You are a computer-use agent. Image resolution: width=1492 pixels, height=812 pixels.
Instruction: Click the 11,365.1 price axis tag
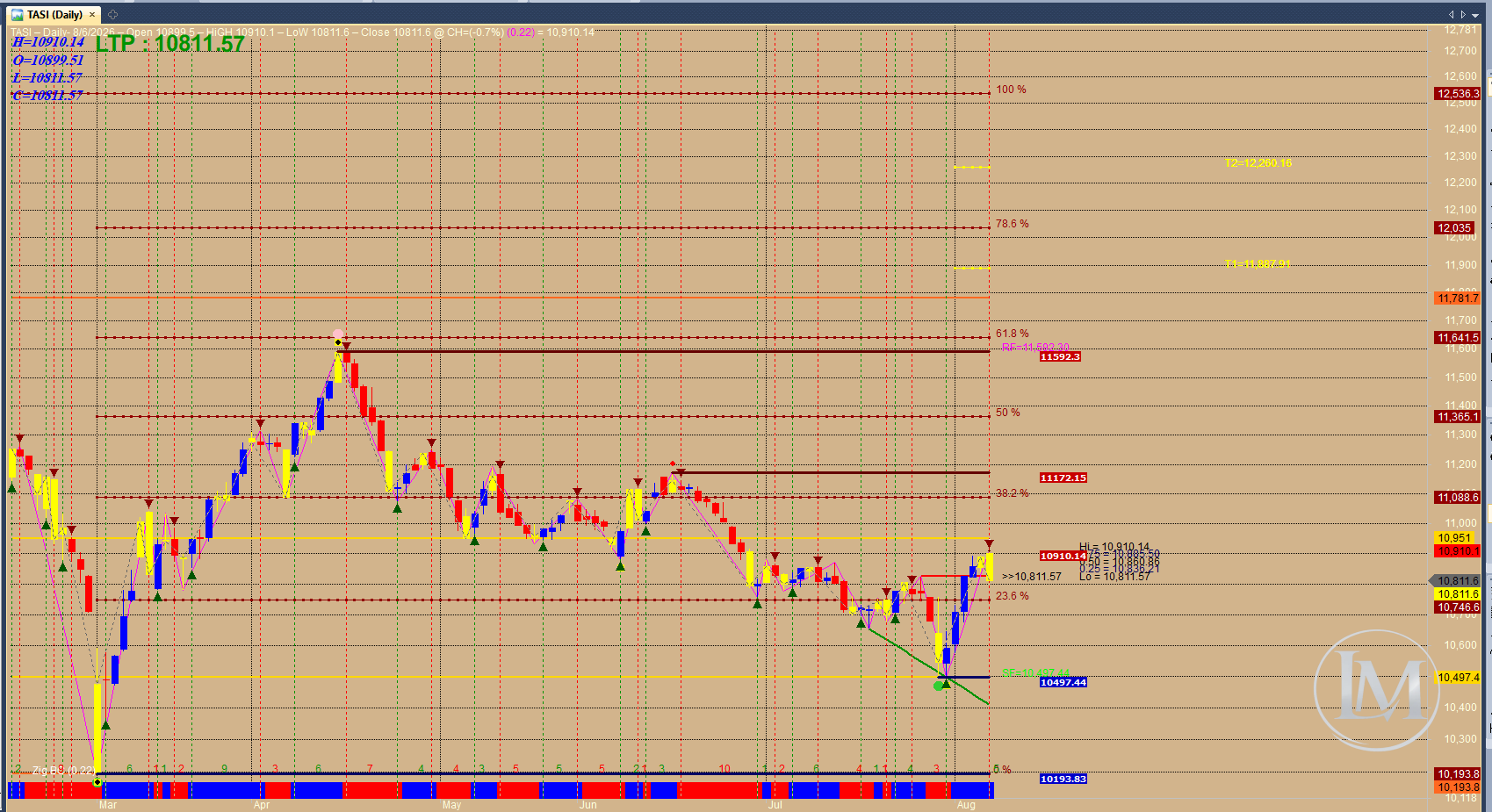tap(1458, 417)
